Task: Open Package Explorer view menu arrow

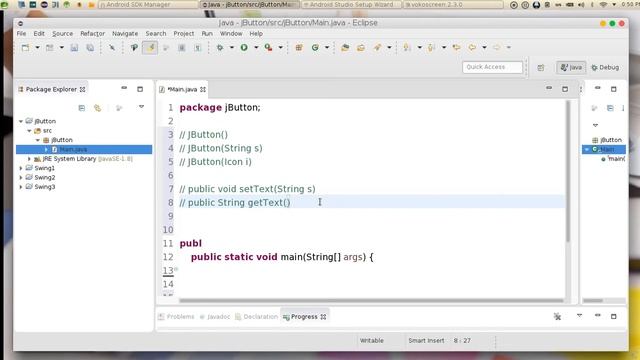Action: tap(141, 107)
